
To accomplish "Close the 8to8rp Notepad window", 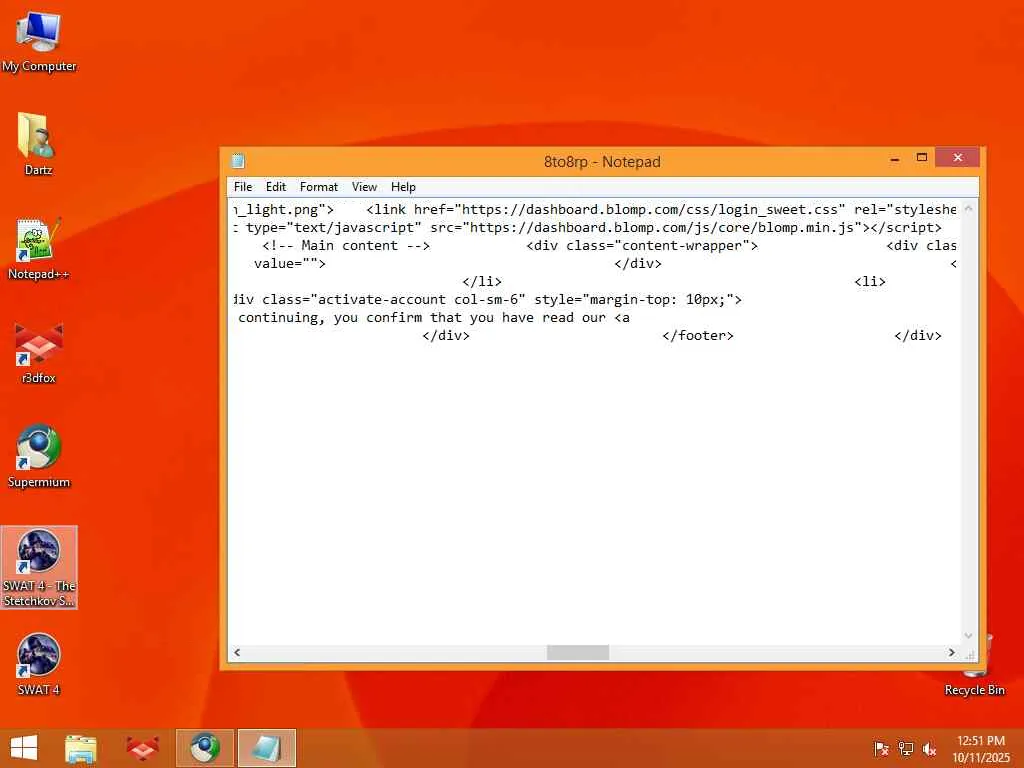I will point(957,157).
